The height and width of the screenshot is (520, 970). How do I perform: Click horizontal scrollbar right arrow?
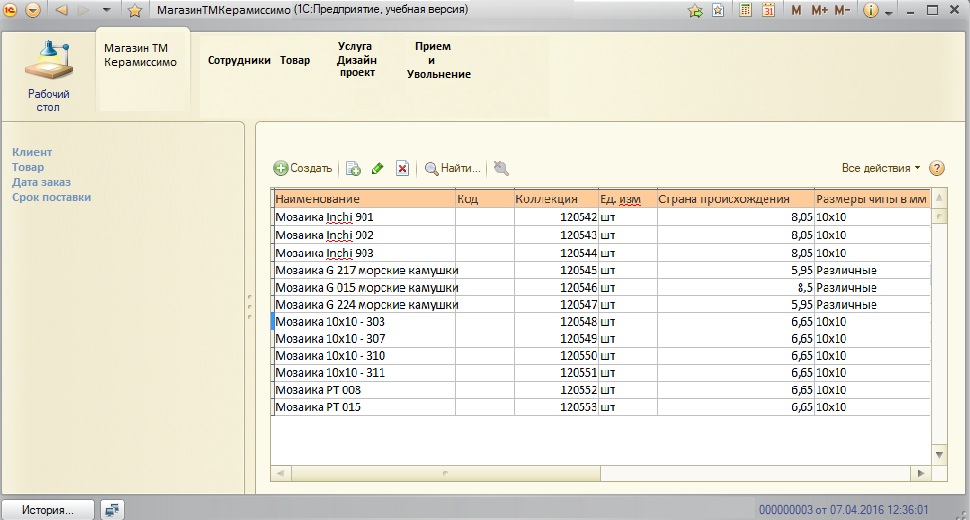click(x=921, y=474)
